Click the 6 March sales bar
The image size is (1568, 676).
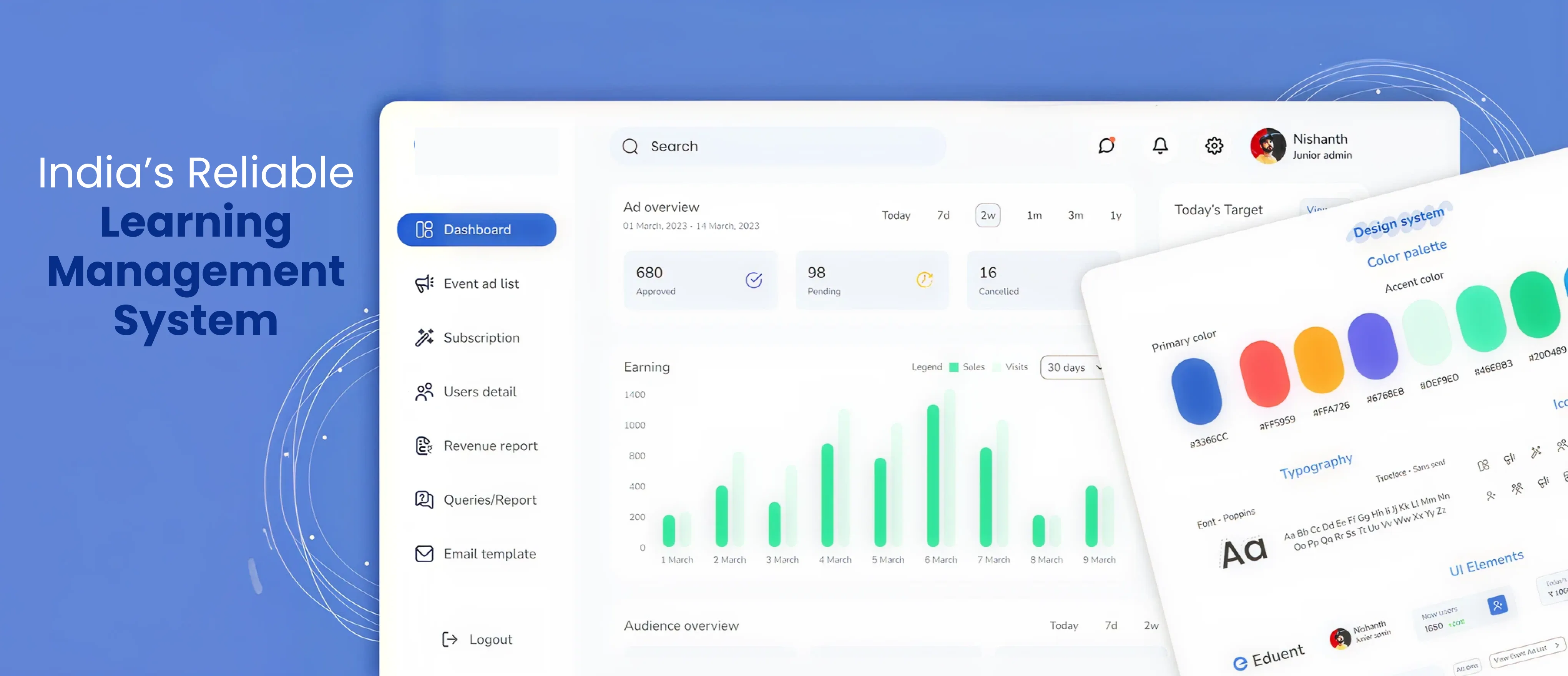(x=932, y=475)
